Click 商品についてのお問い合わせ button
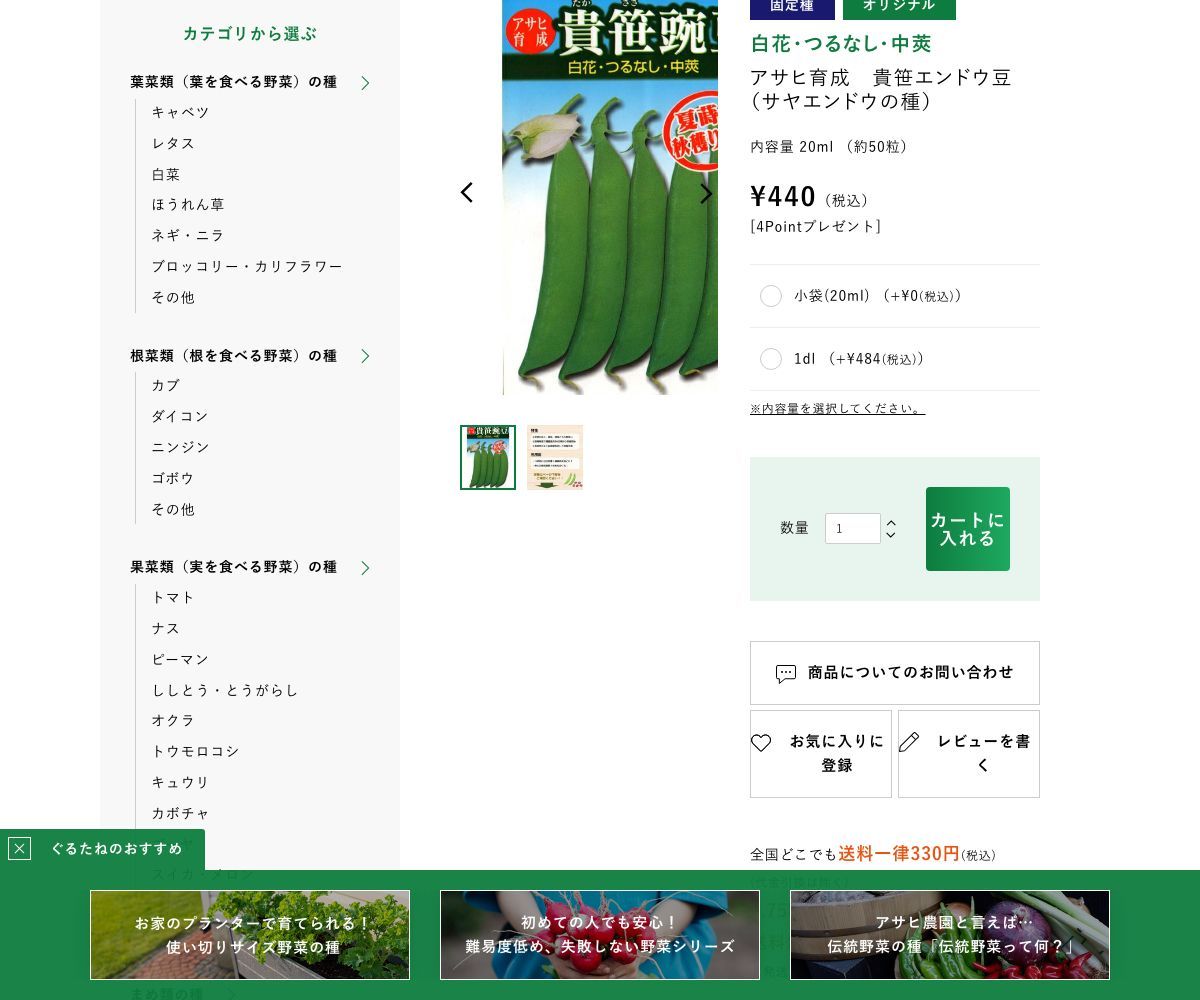The width and height of the screenshot is (1200, 1000). click(895, 673)
